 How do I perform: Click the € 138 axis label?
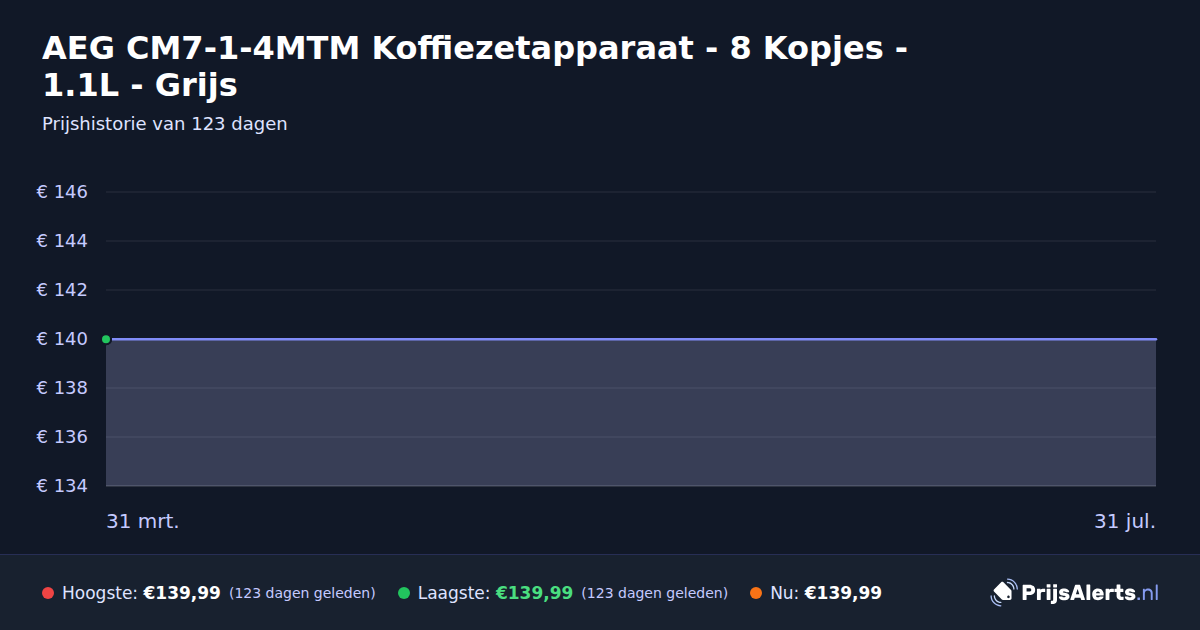[x=62, y=388]
